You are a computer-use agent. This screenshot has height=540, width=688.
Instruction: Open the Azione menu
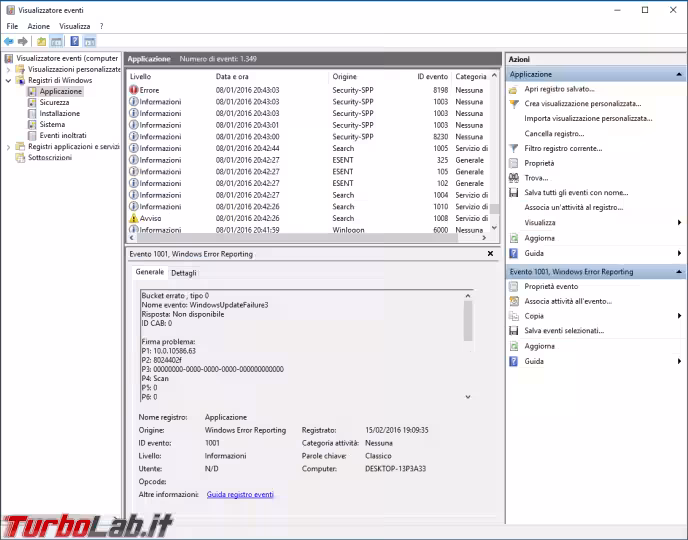(39, 26)
